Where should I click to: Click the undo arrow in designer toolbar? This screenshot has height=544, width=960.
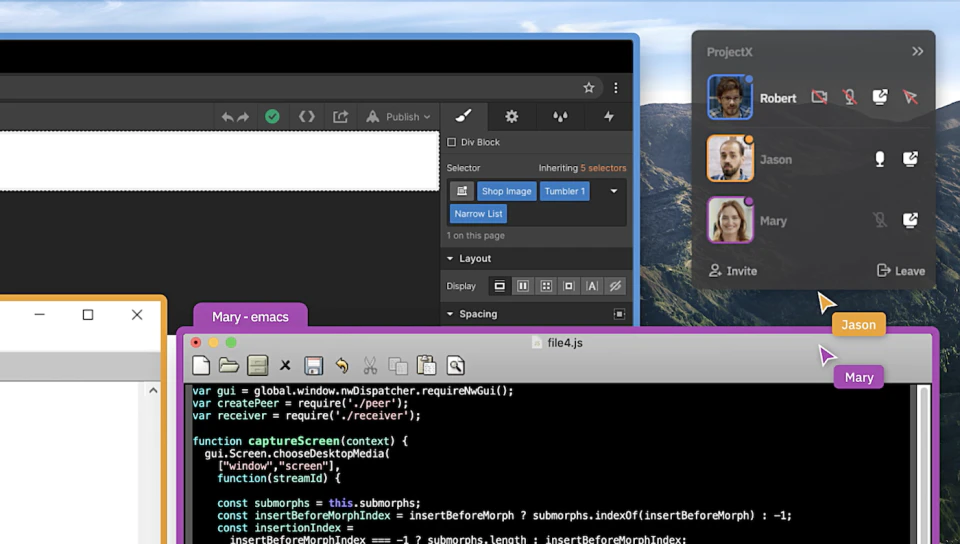coord(228,117)
